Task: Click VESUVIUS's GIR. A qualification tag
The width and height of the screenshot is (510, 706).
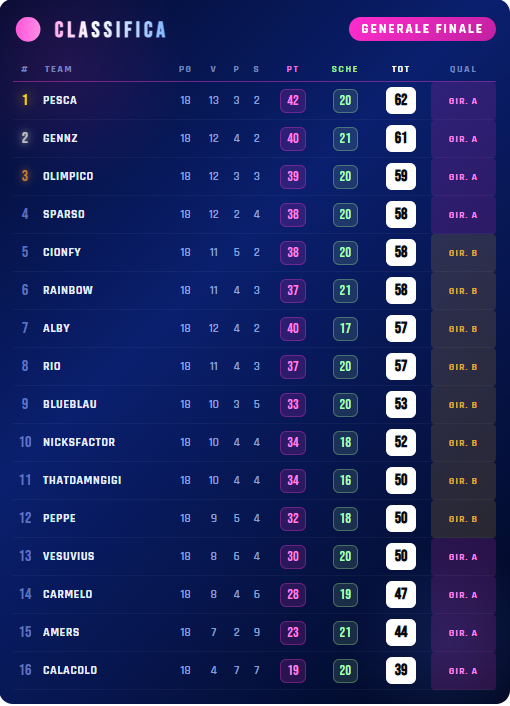Action: pyautogui.click(x=463, y=557)
